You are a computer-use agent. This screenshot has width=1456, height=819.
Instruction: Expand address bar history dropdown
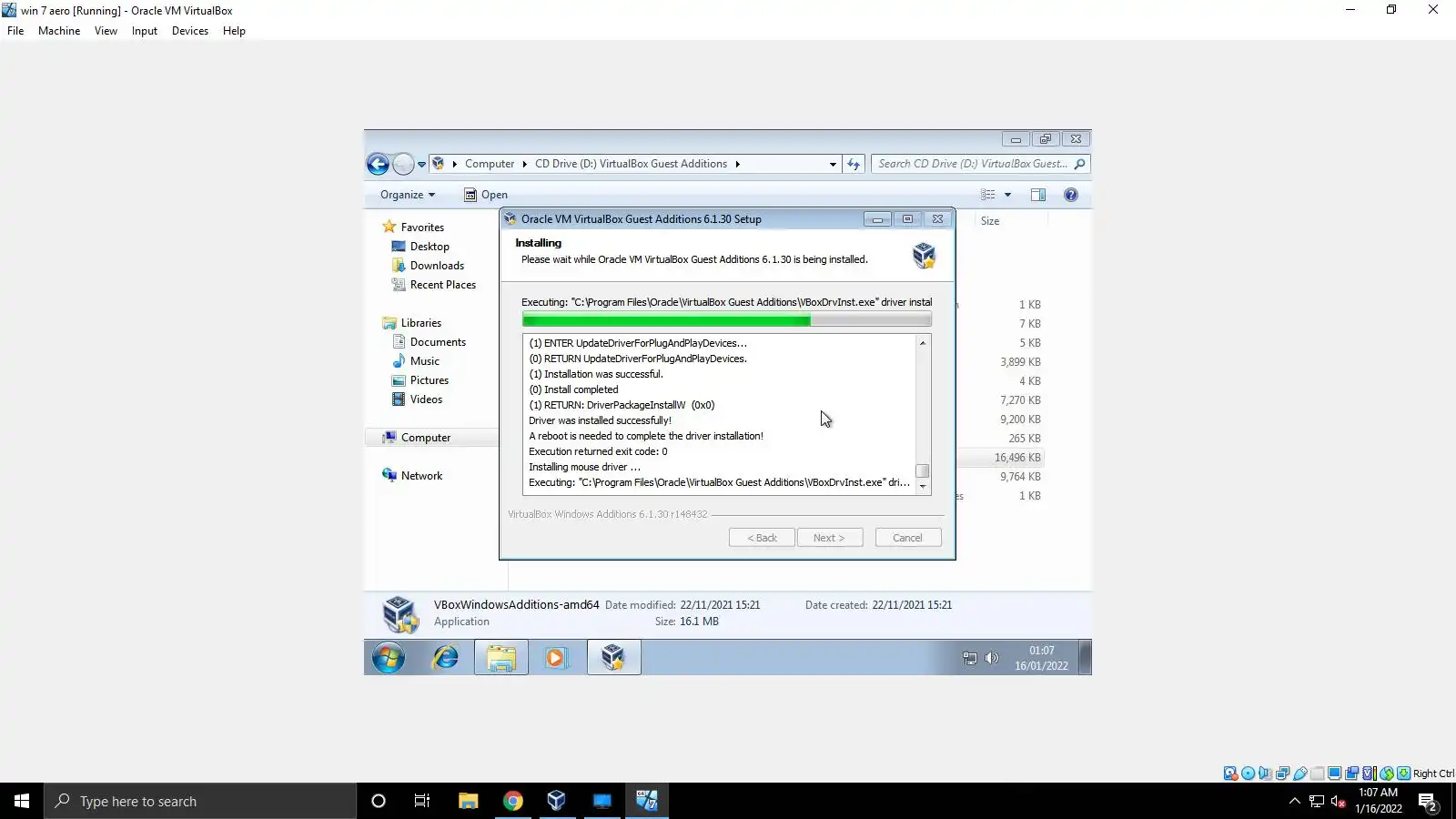click(x=833, y=164)
